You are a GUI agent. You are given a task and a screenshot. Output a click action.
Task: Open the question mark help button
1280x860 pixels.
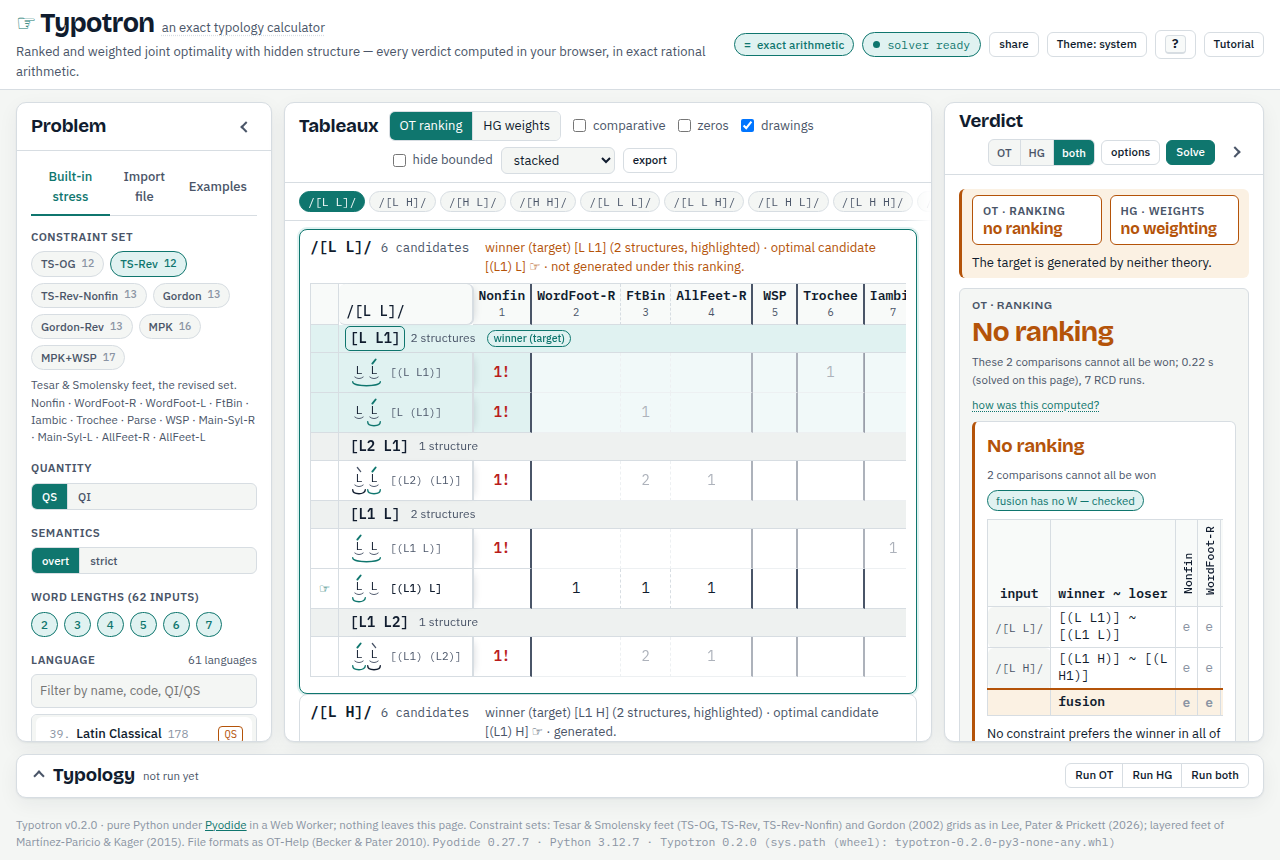(1175, 44)
